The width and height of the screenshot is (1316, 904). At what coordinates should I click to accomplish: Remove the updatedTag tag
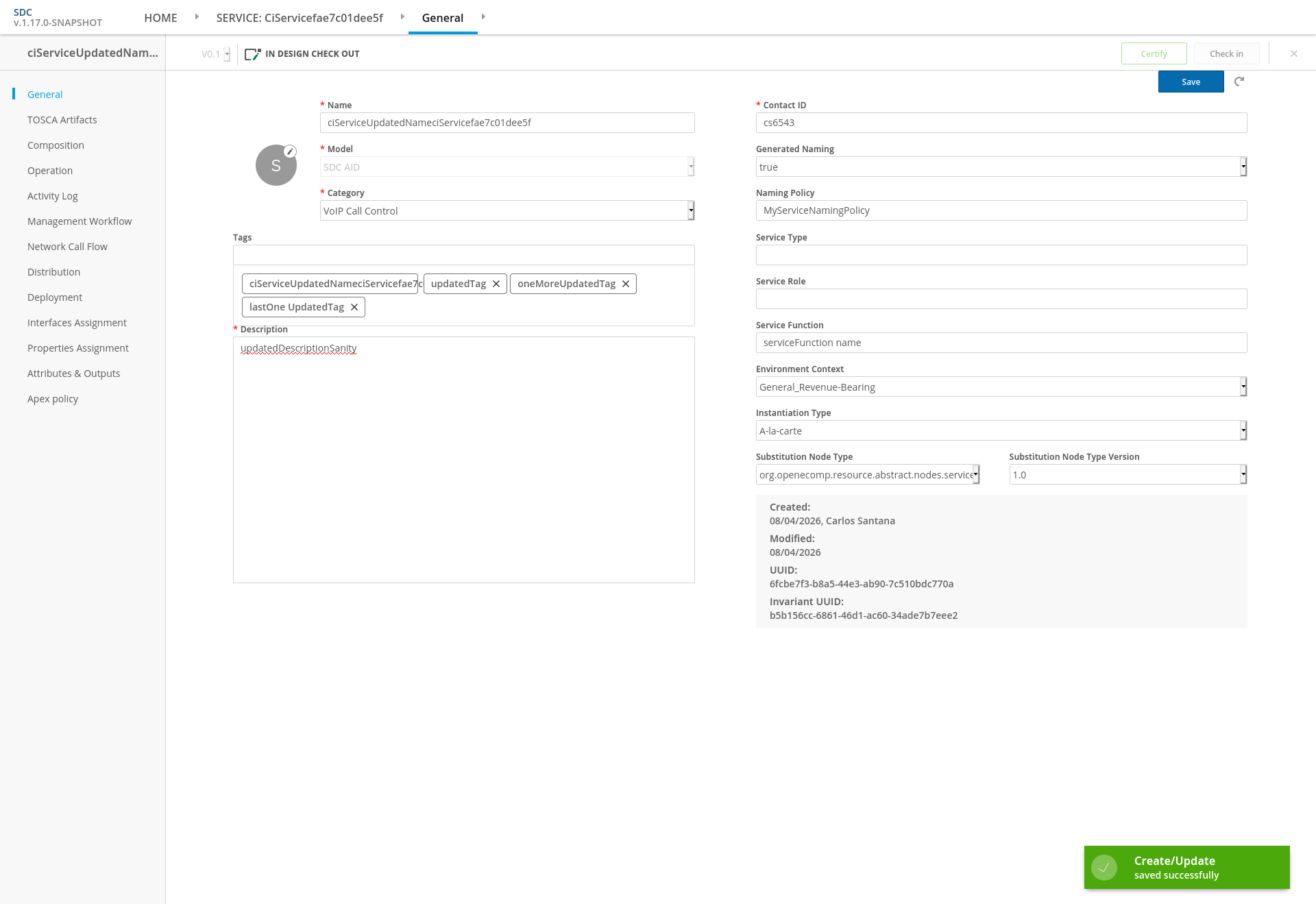click(x=496, y=284)
